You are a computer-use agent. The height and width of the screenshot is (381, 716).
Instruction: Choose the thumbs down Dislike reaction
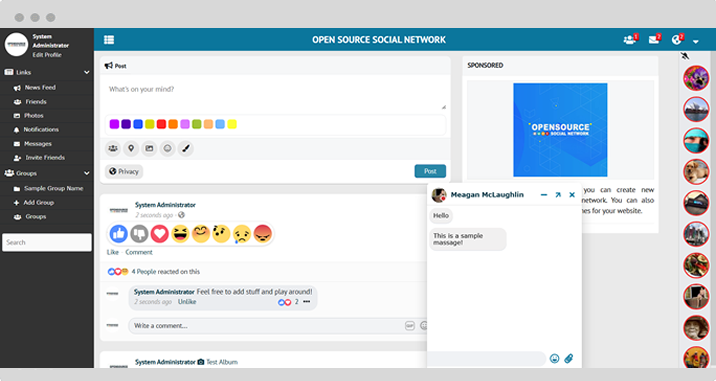pyautogui.click(x=139, y=234)
